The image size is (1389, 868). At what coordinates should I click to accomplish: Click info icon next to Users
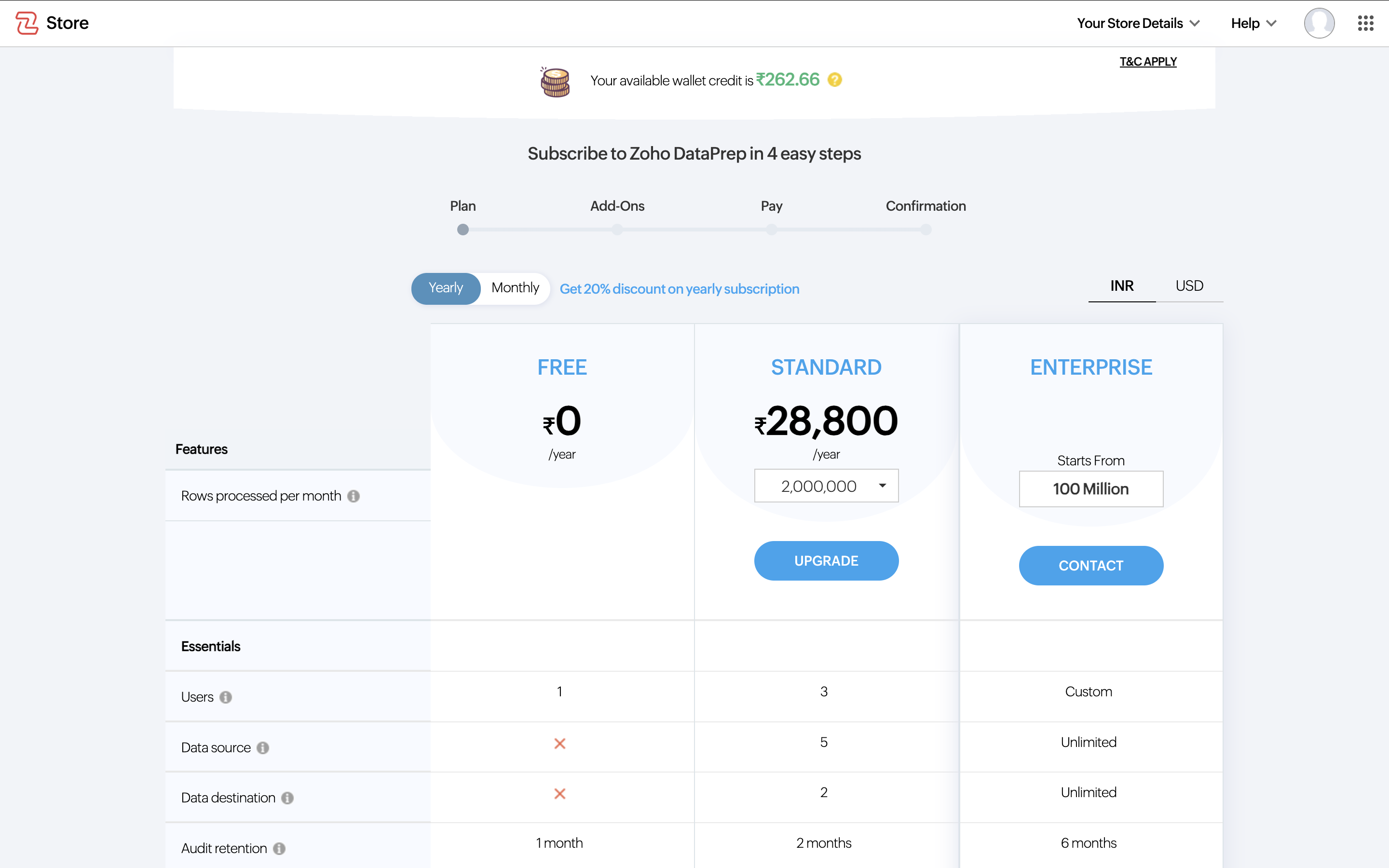click(x=226, y=697)
